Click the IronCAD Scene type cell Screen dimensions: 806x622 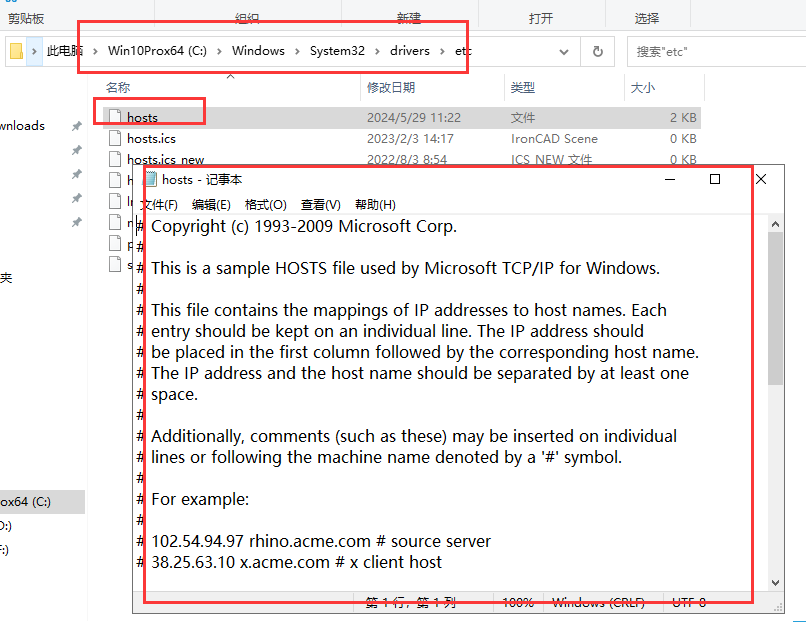554,139
